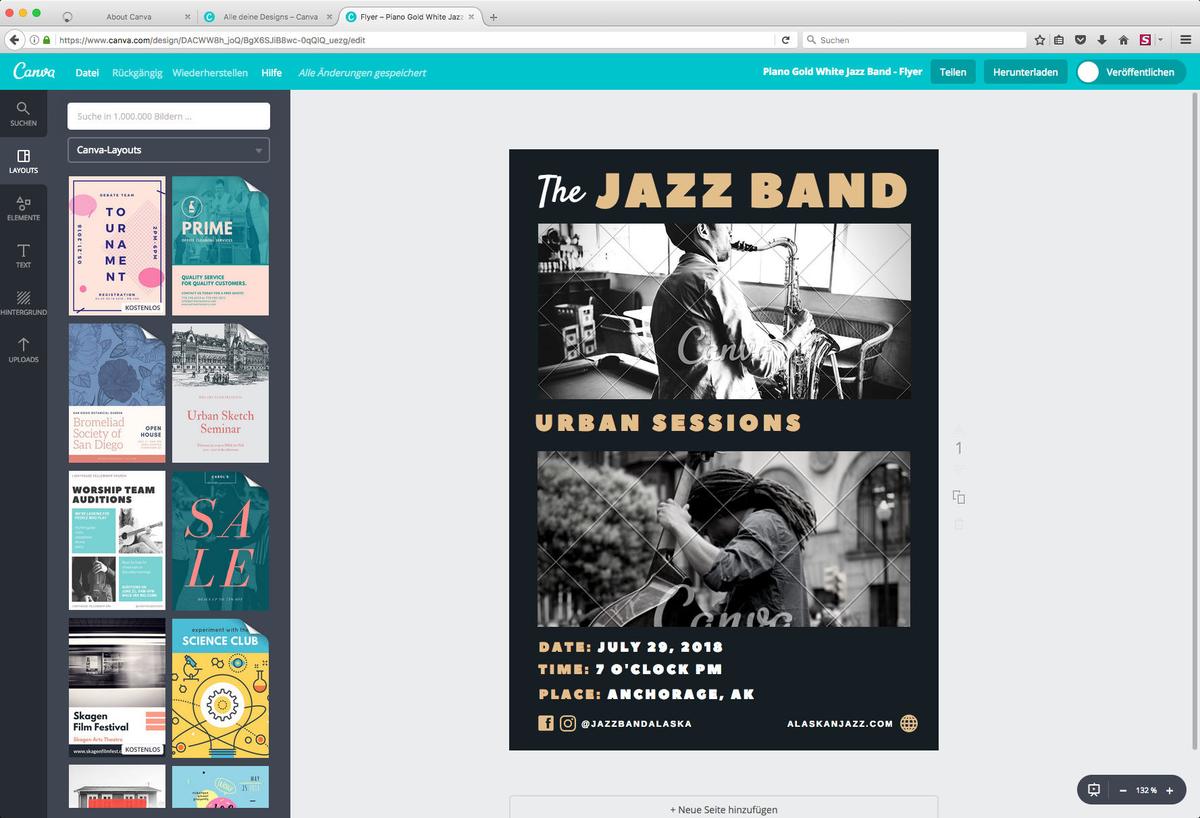Screen dimensions: 1200x818
Task: Expand the Canva-Layouts dropdown
Action: click(x=168, y=150)
